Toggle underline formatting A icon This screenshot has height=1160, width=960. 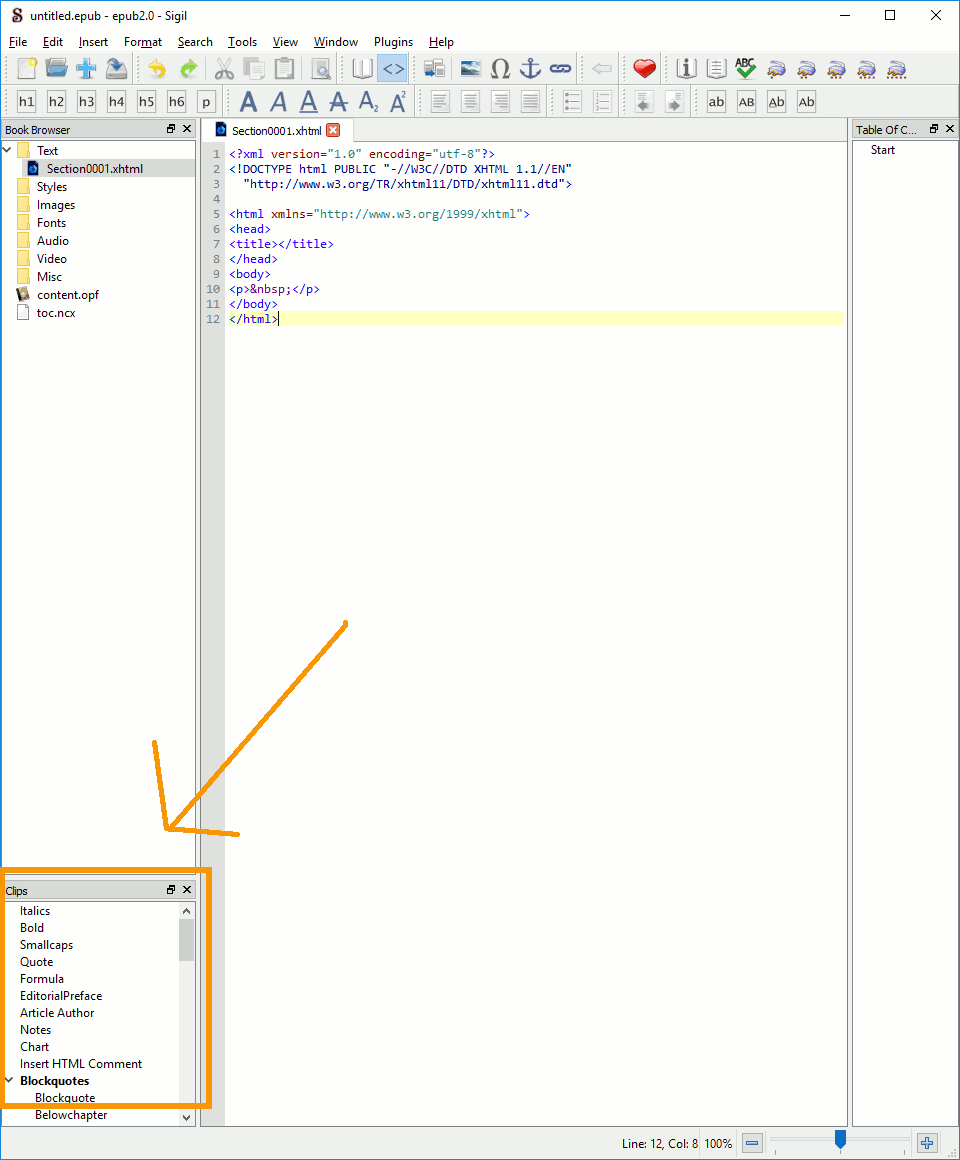coord(308,101)
